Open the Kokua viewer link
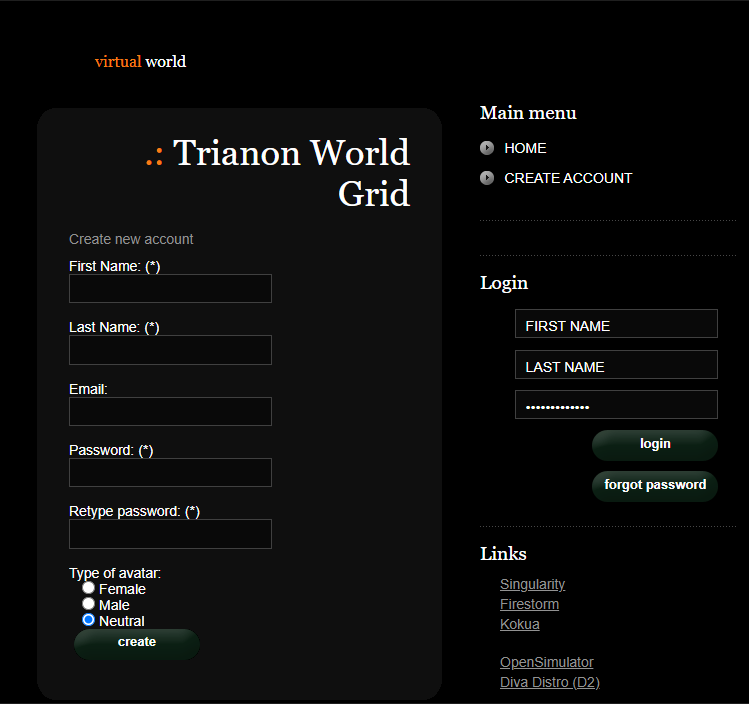This screenshot has height=704, width=749. tap(520, 624)
